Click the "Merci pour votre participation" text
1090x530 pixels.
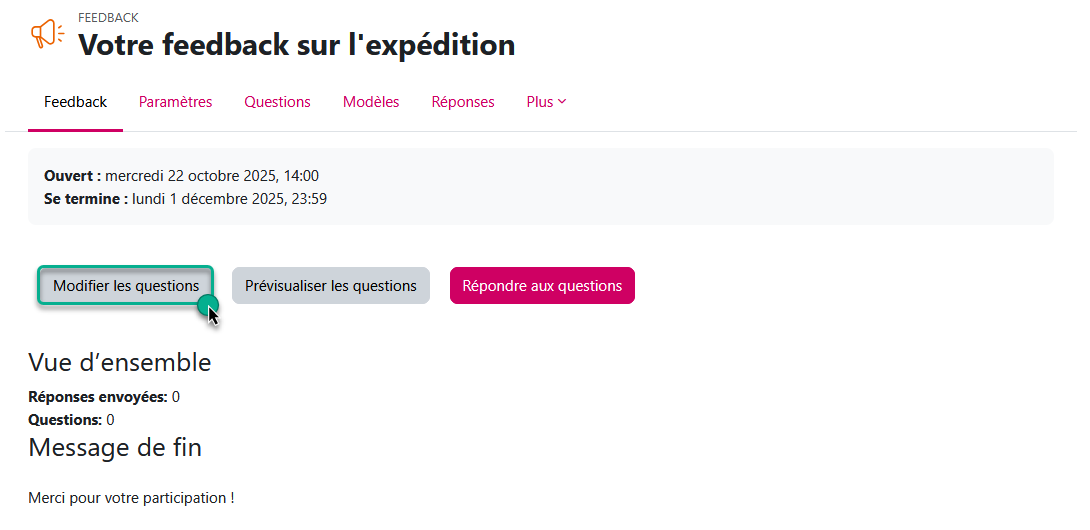131,498
